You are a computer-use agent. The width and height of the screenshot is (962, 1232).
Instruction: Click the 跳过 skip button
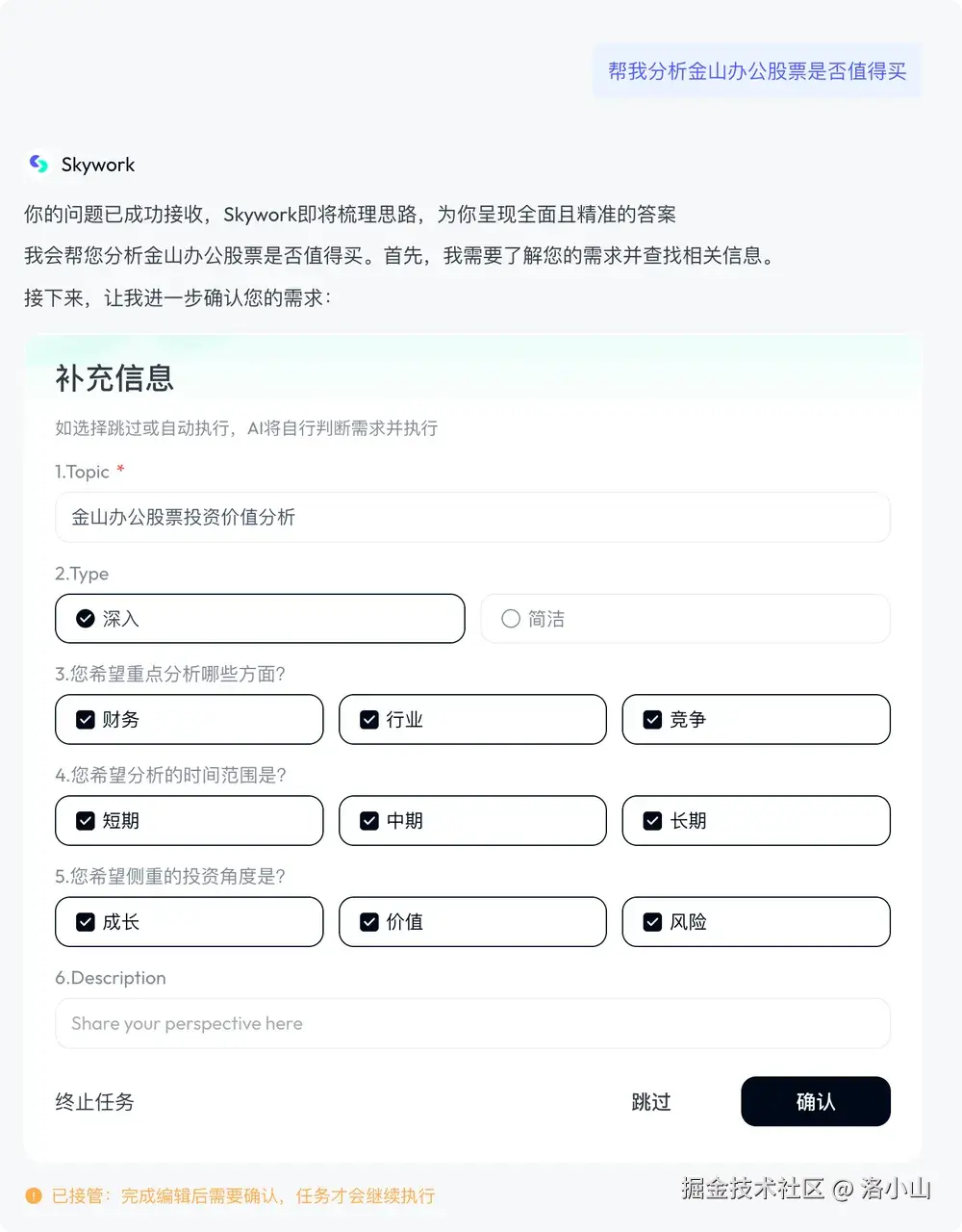coord(651,1102)
